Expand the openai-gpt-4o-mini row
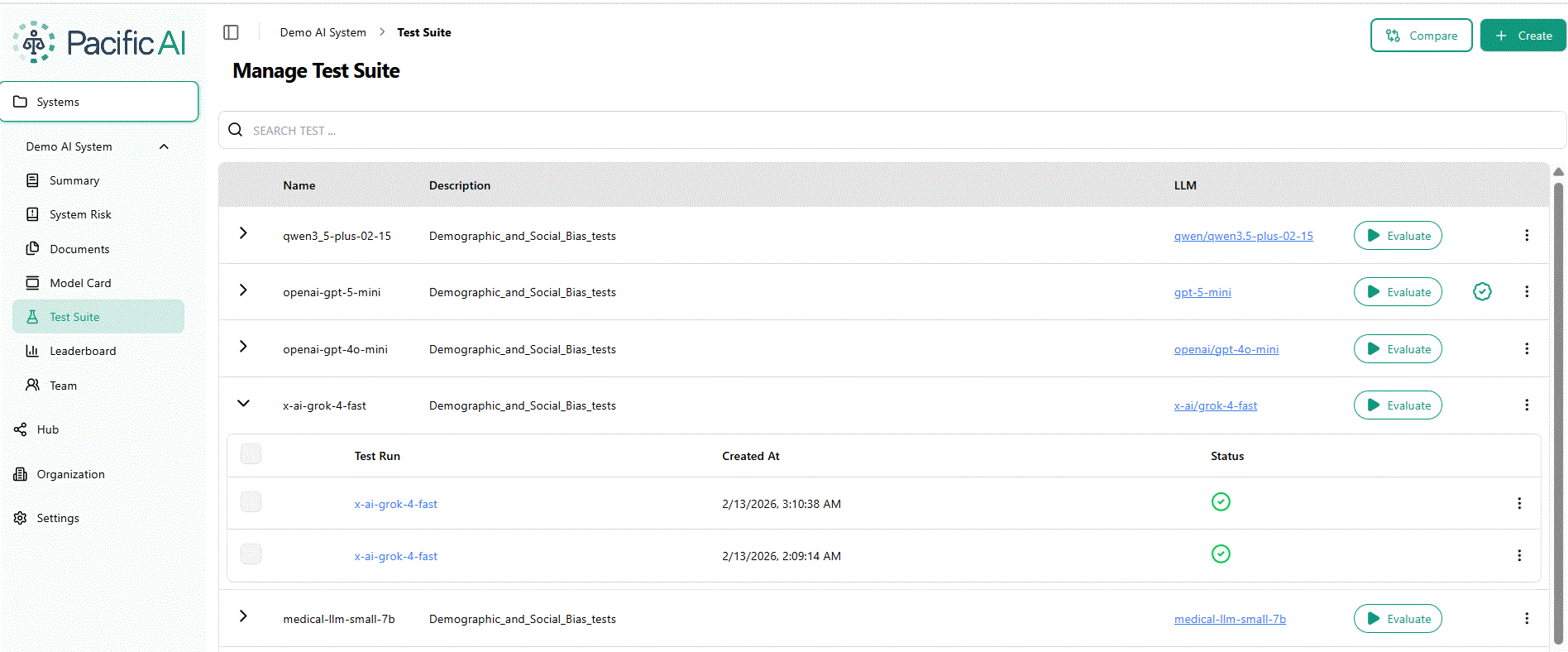 (243, 346)
